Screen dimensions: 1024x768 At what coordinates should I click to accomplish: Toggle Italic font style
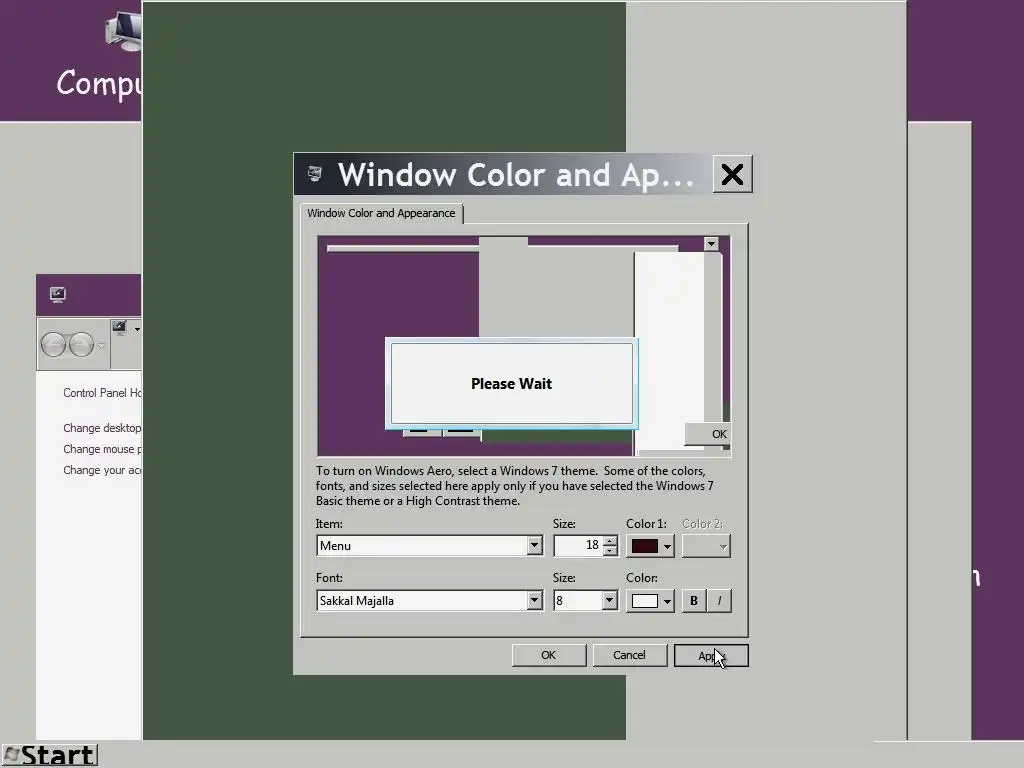[719, 601]
